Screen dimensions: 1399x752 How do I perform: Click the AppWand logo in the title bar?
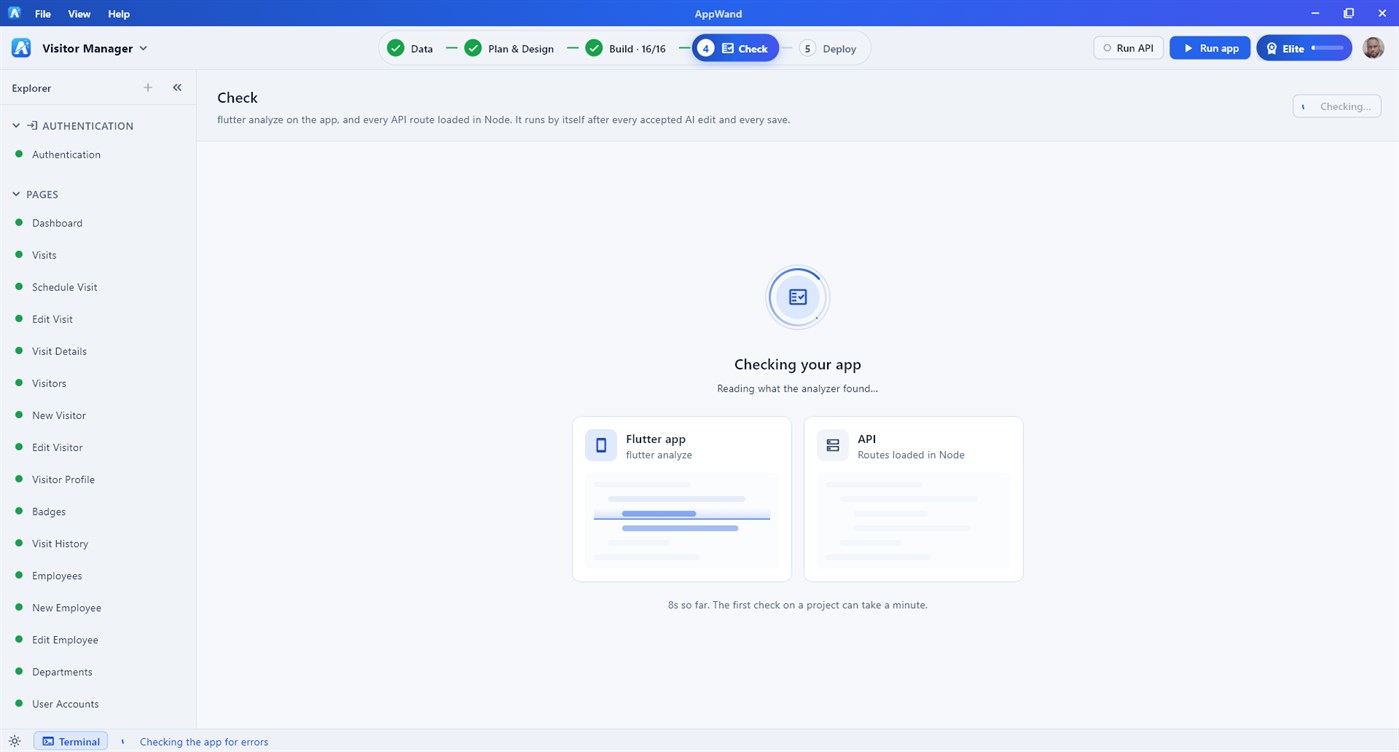14,13
